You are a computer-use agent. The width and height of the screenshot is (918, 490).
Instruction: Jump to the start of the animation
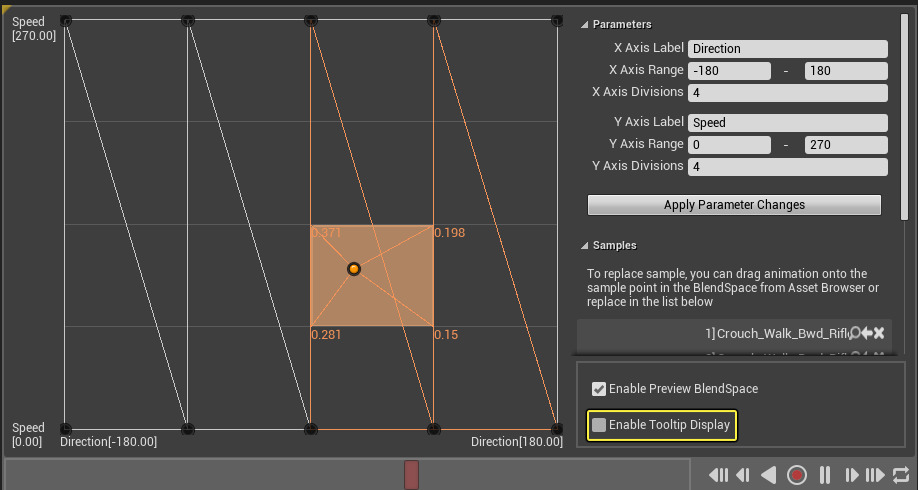(716, 475)
